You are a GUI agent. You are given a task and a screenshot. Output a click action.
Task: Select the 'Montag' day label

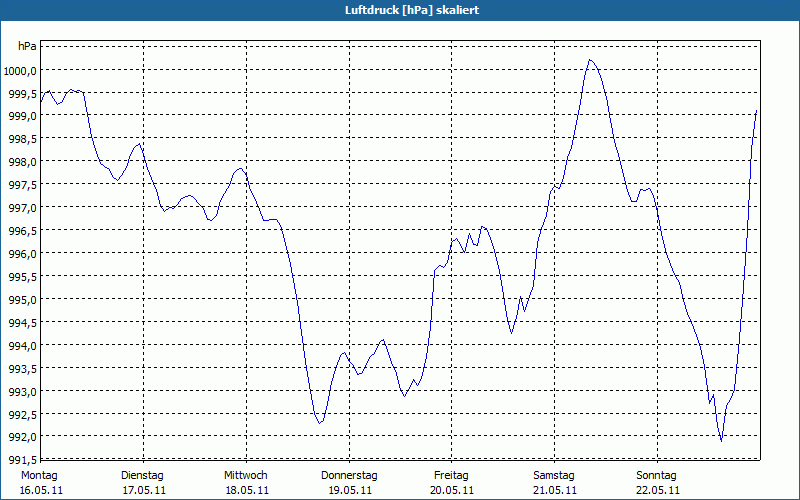point(39,476)
